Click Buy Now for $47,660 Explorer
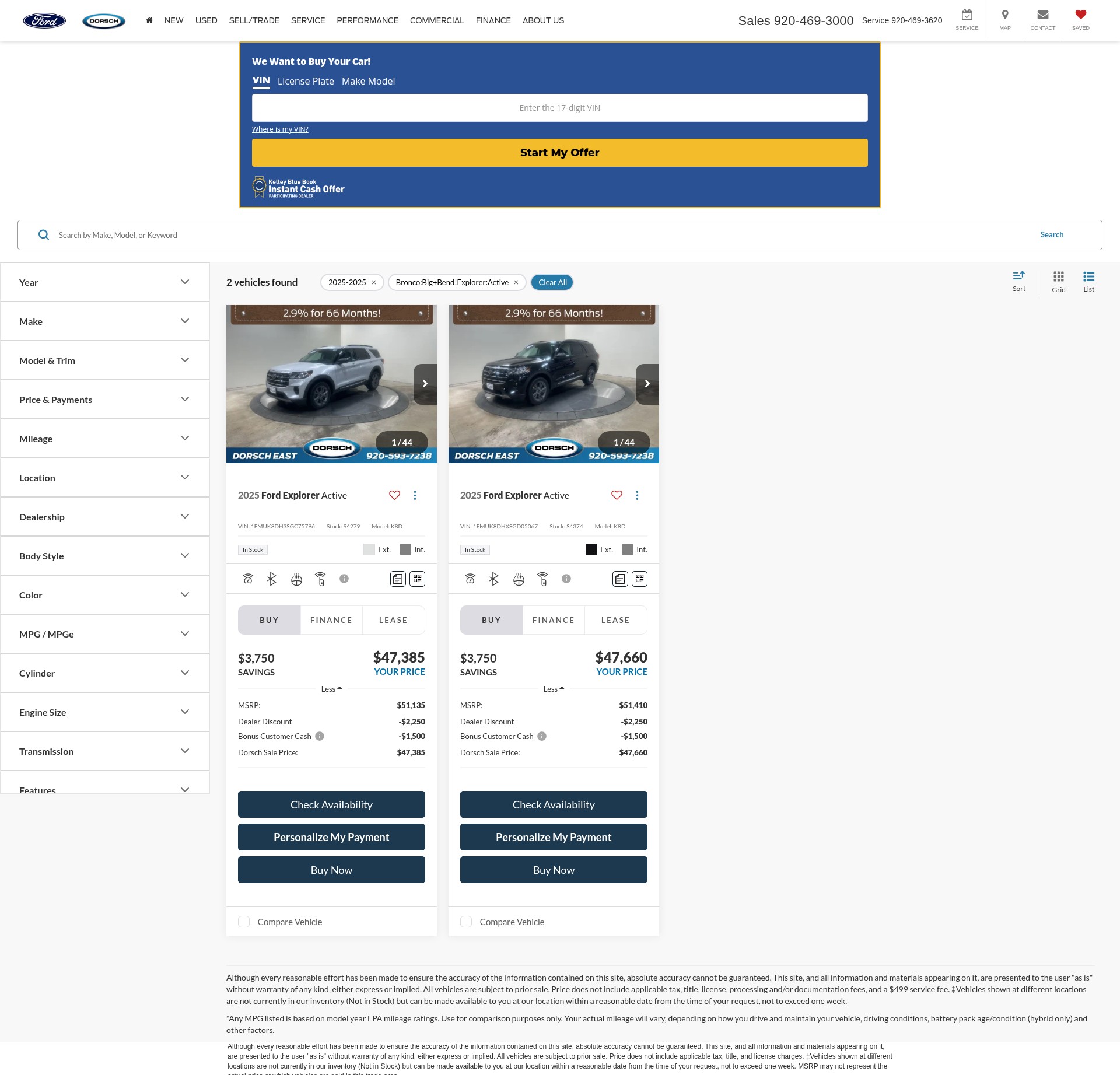 pyautogui.click(x=554, y=870)
